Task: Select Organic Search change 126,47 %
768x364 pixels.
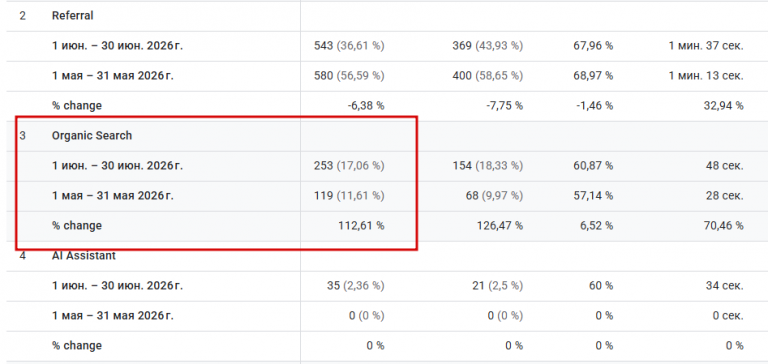Action: (500, 226)
